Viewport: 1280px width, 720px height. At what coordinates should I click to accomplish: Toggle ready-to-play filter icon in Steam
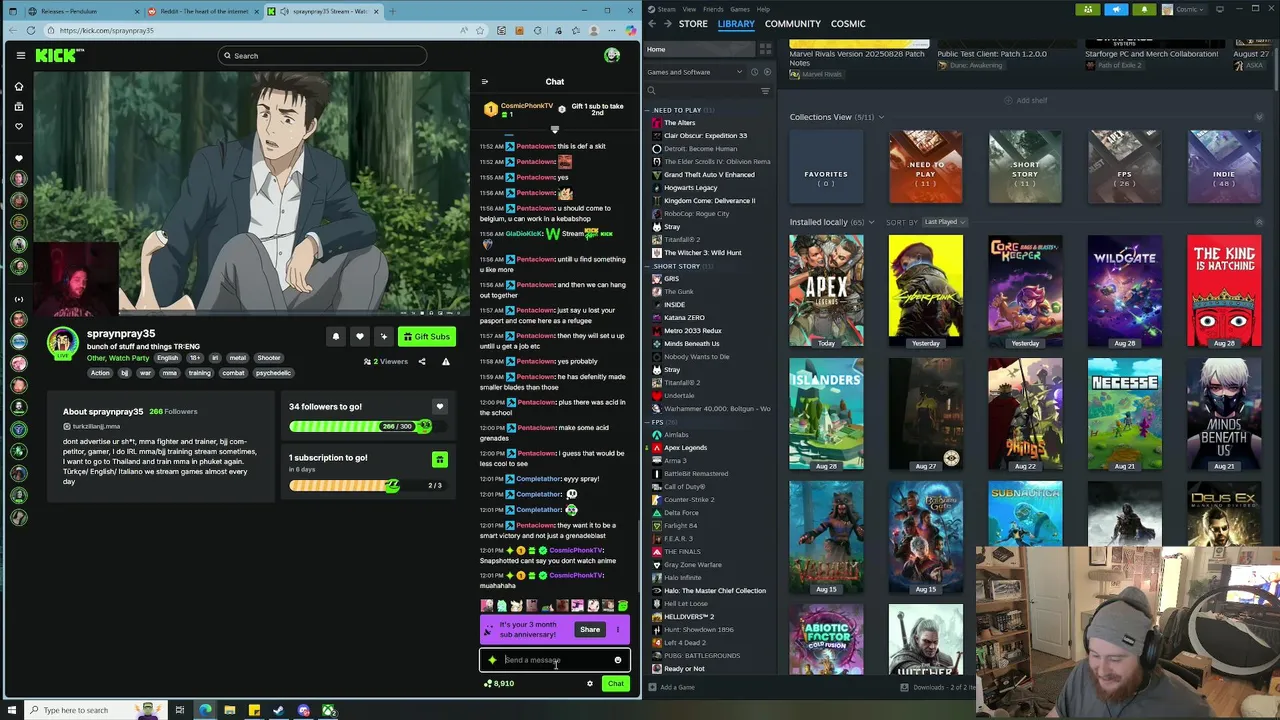pyautogui.click(x=767, y=72)
